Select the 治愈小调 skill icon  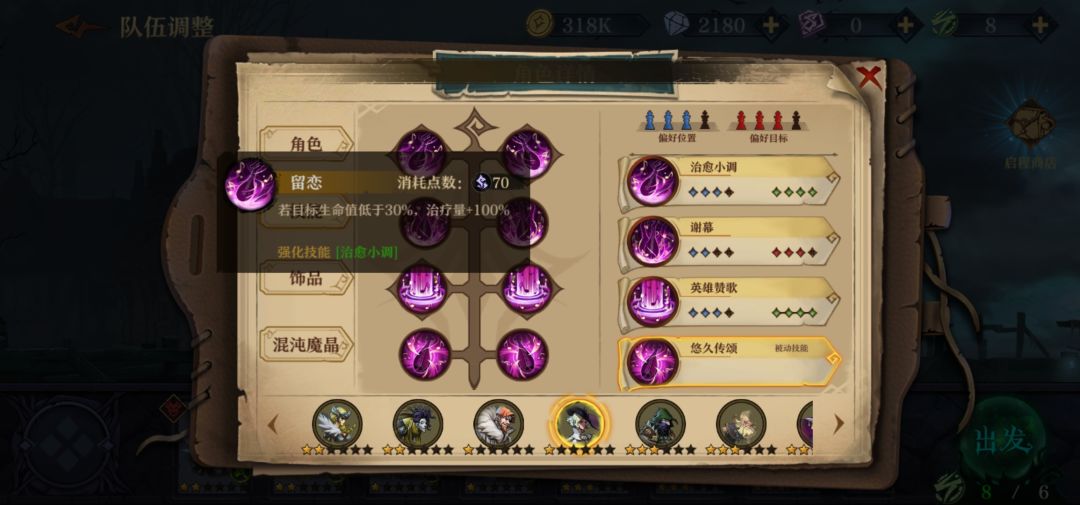tap(652, 181)
